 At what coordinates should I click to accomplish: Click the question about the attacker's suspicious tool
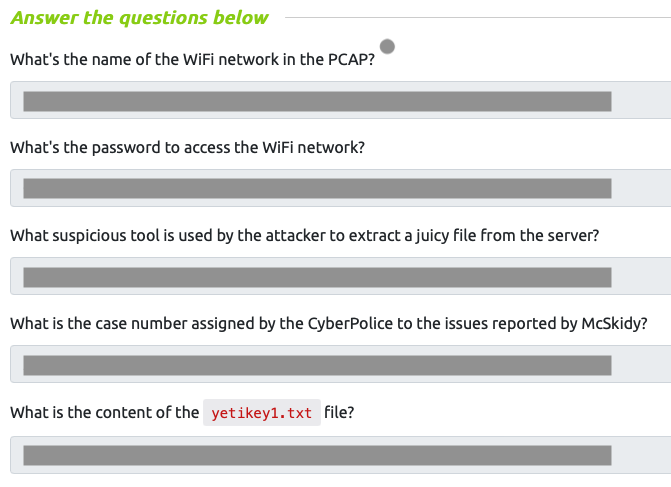tap(305, 236)
